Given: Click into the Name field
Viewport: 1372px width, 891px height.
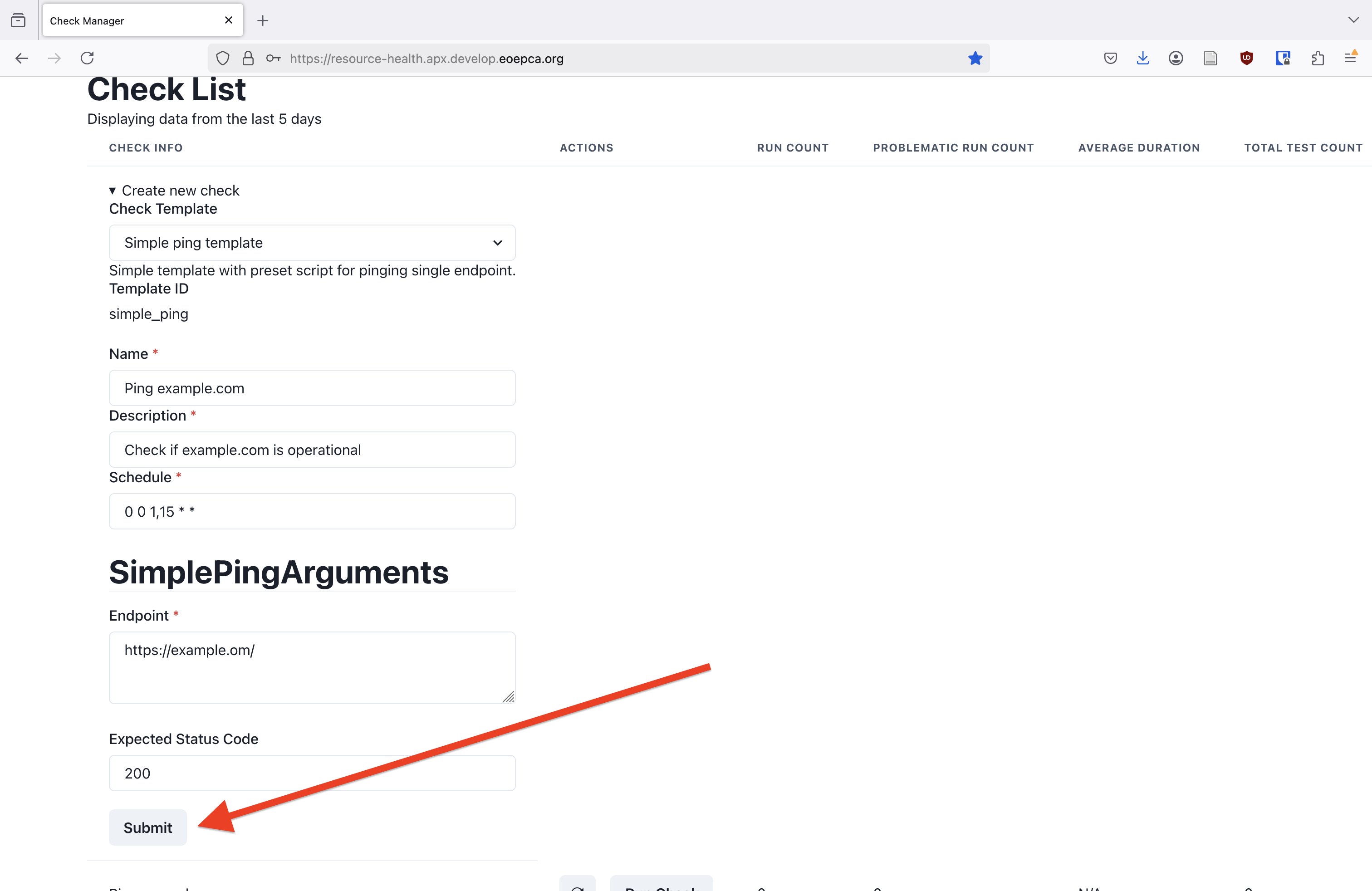Looking at the screenshot, I should [312, 388].
